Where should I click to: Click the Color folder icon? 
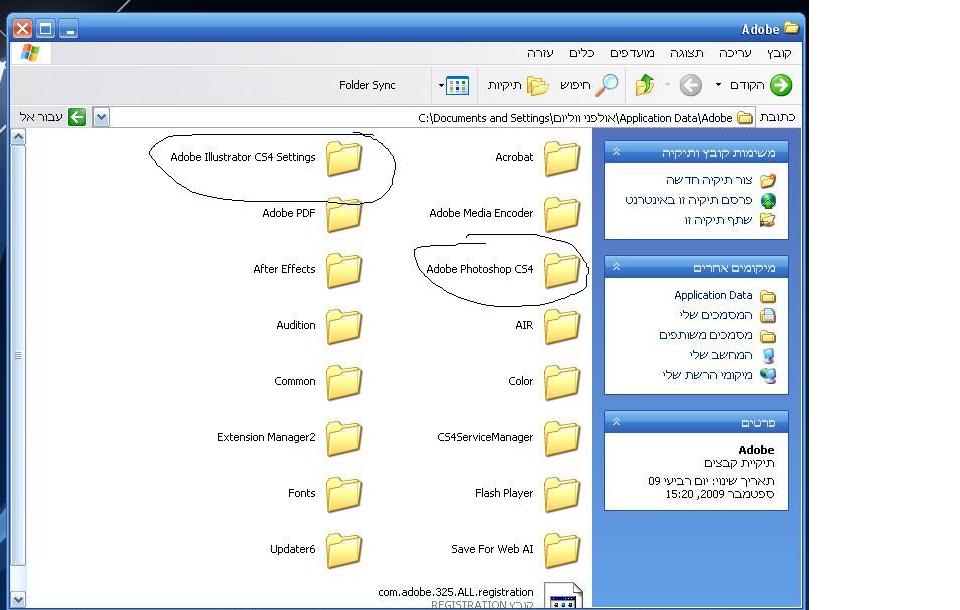(562, 382)
